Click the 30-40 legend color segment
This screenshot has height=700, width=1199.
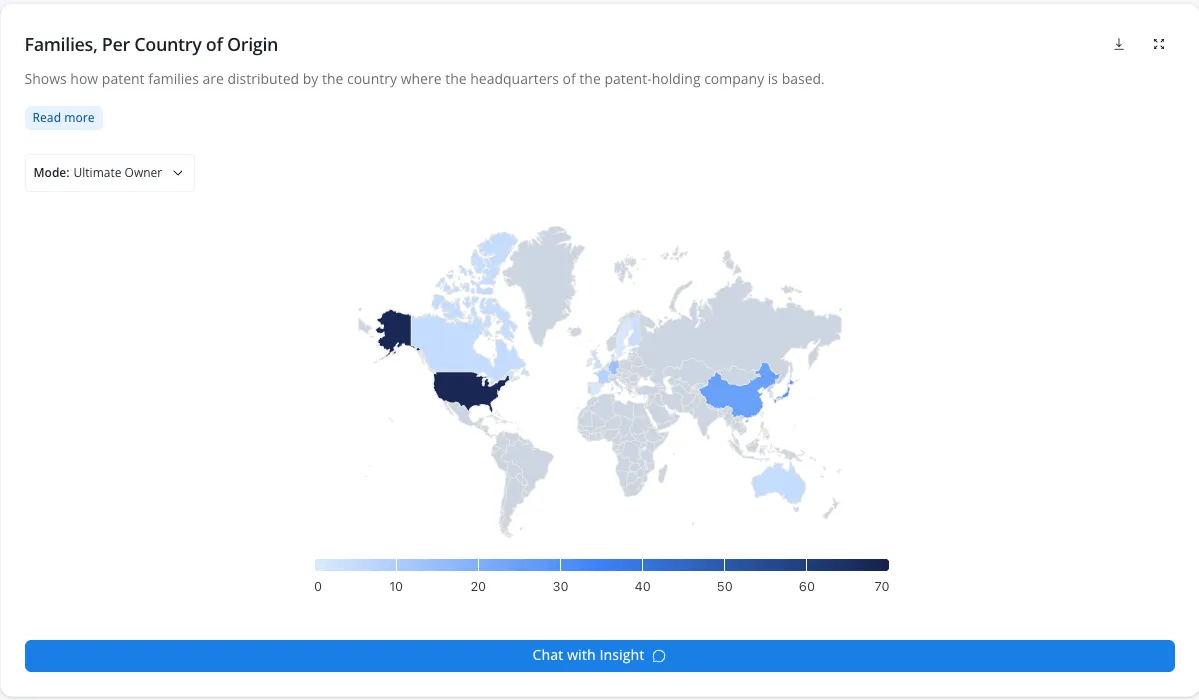[602, 565]
